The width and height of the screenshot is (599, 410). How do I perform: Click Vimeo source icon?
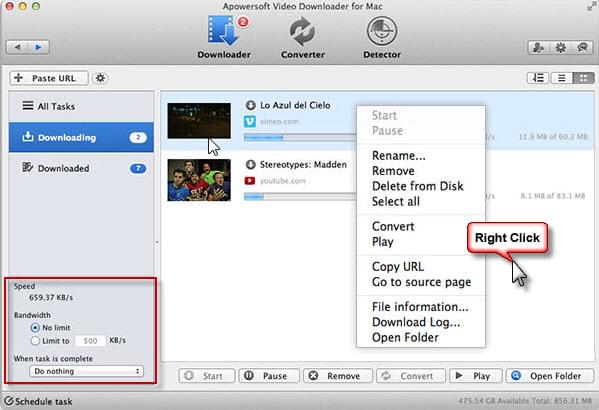[250, 122]
